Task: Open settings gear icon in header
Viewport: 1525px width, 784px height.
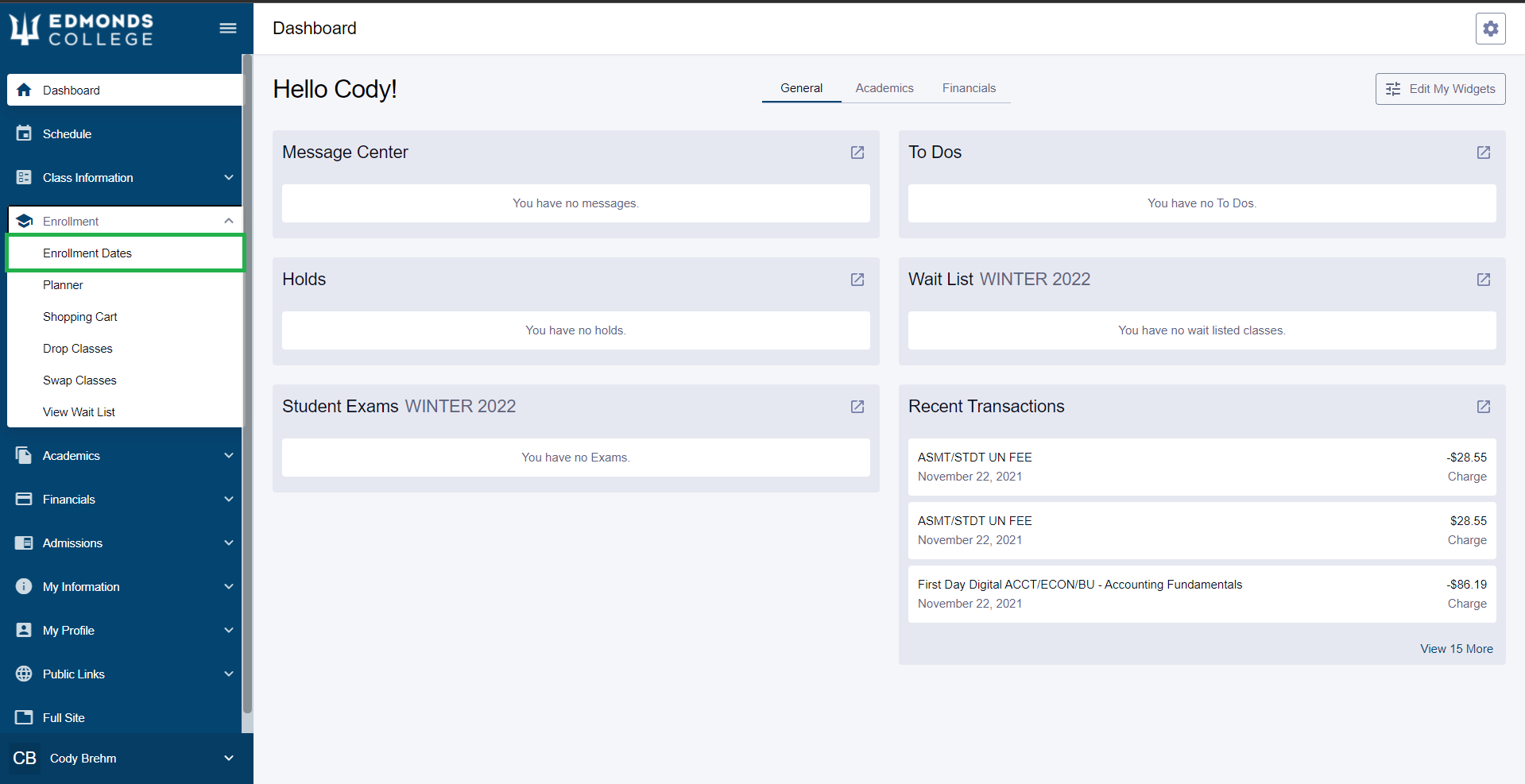Action: (x=1490, y=29)
